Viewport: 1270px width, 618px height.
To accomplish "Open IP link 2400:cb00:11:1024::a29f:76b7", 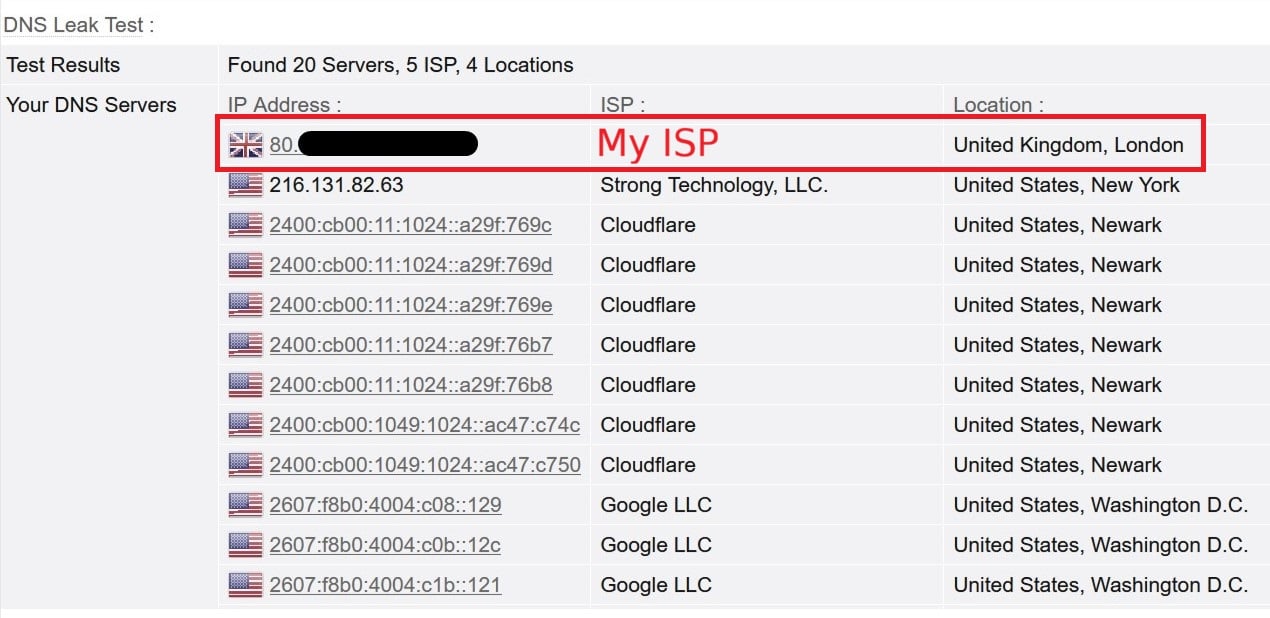I will [x=411, y=345].
